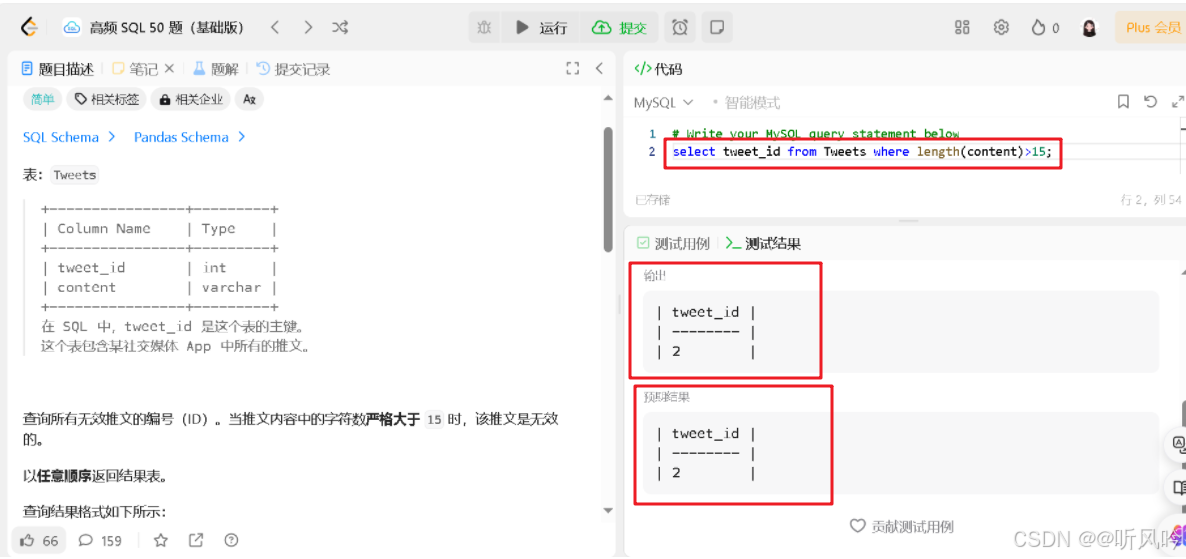
Task: Click the bookmark icon in code panel
Action: [1124, 101]
